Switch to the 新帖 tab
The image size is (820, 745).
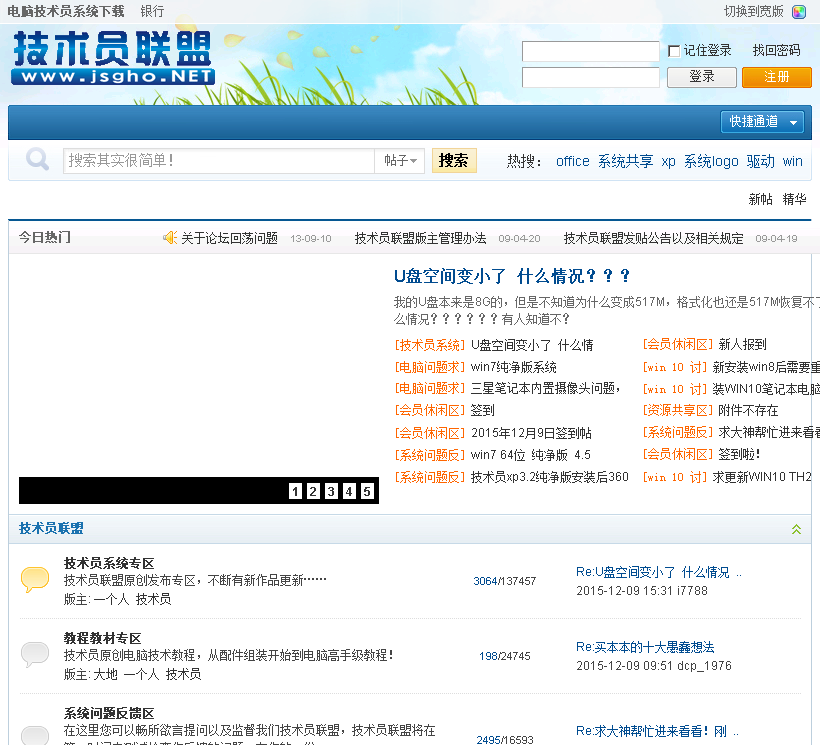click(760, 199)
